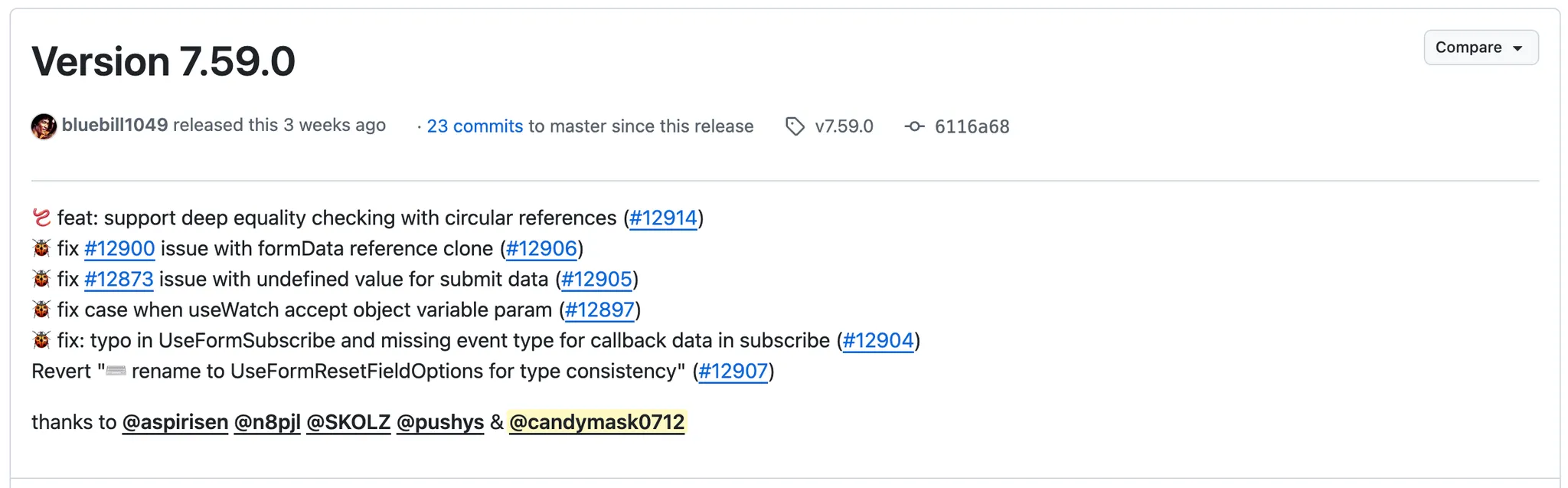Visit the @candymask0712 mention

[x=597, y=422]
